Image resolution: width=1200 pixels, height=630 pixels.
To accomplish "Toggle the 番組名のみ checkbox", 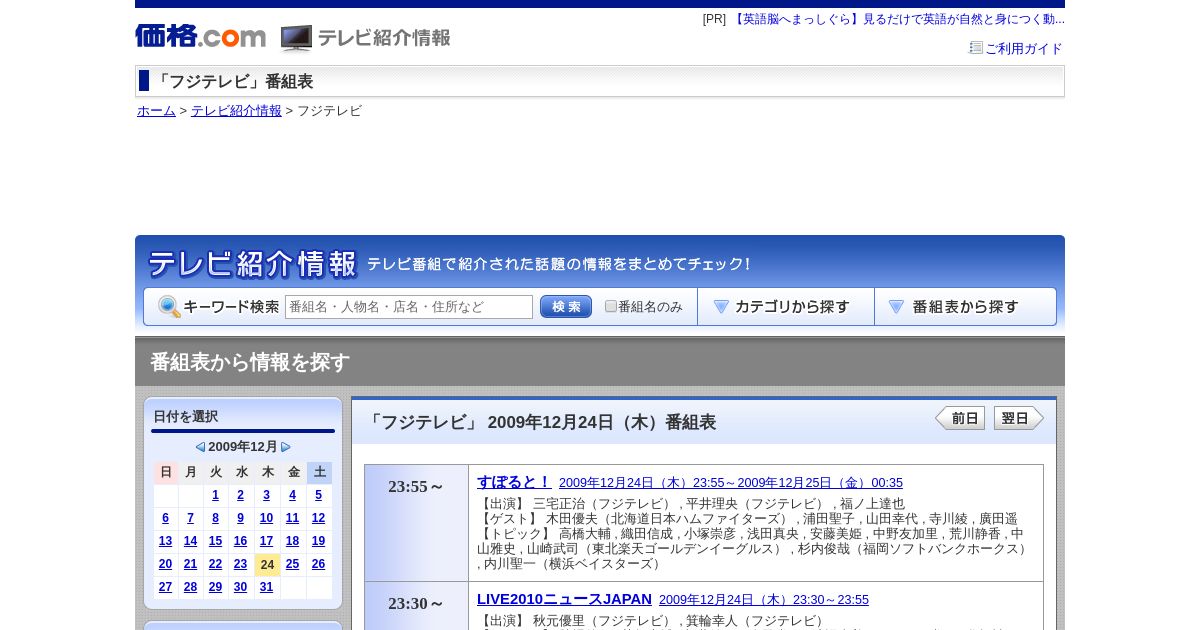I will [611, 306].
